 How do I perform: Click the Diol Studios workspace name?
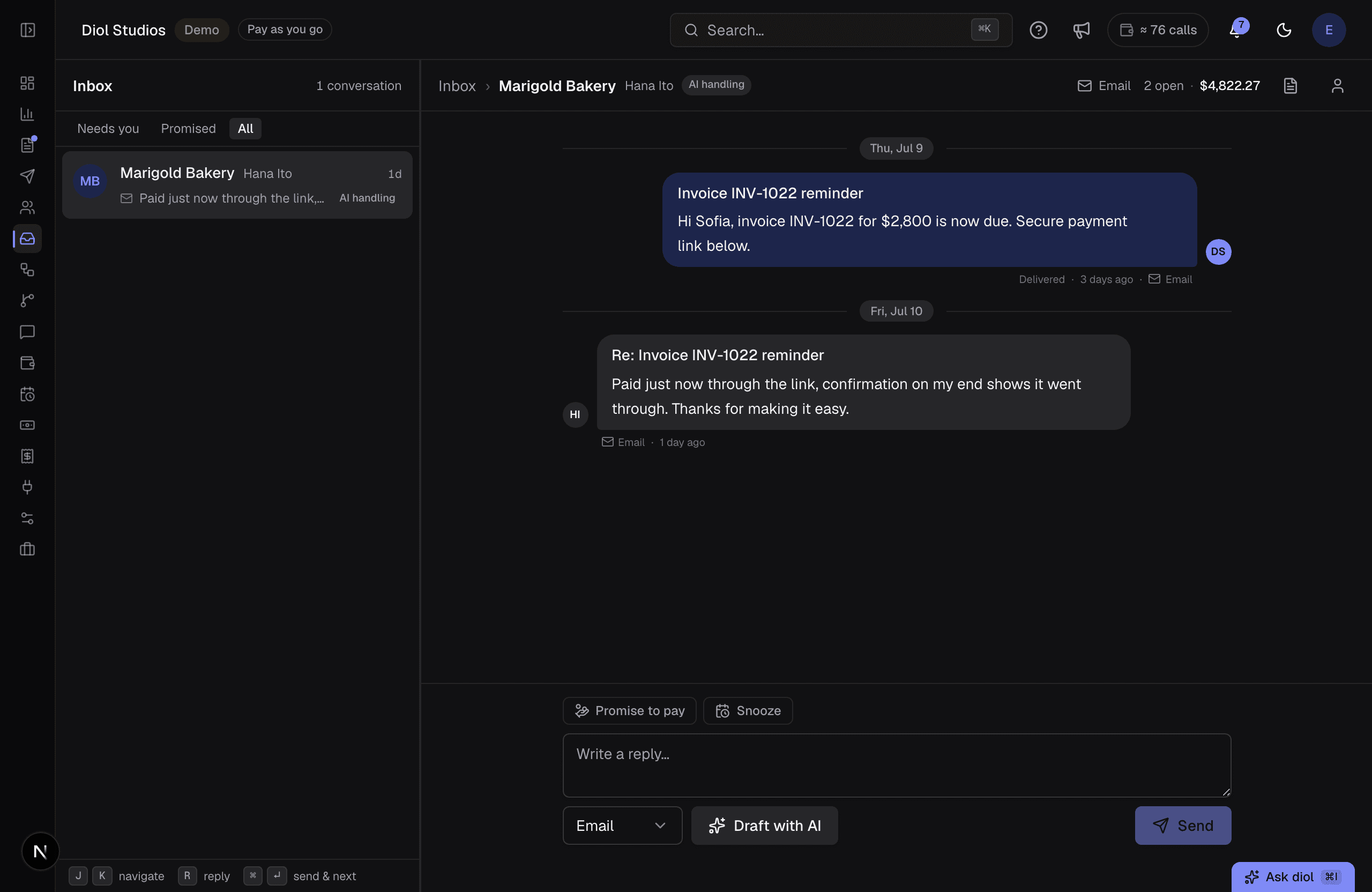[x=123, y=30]
